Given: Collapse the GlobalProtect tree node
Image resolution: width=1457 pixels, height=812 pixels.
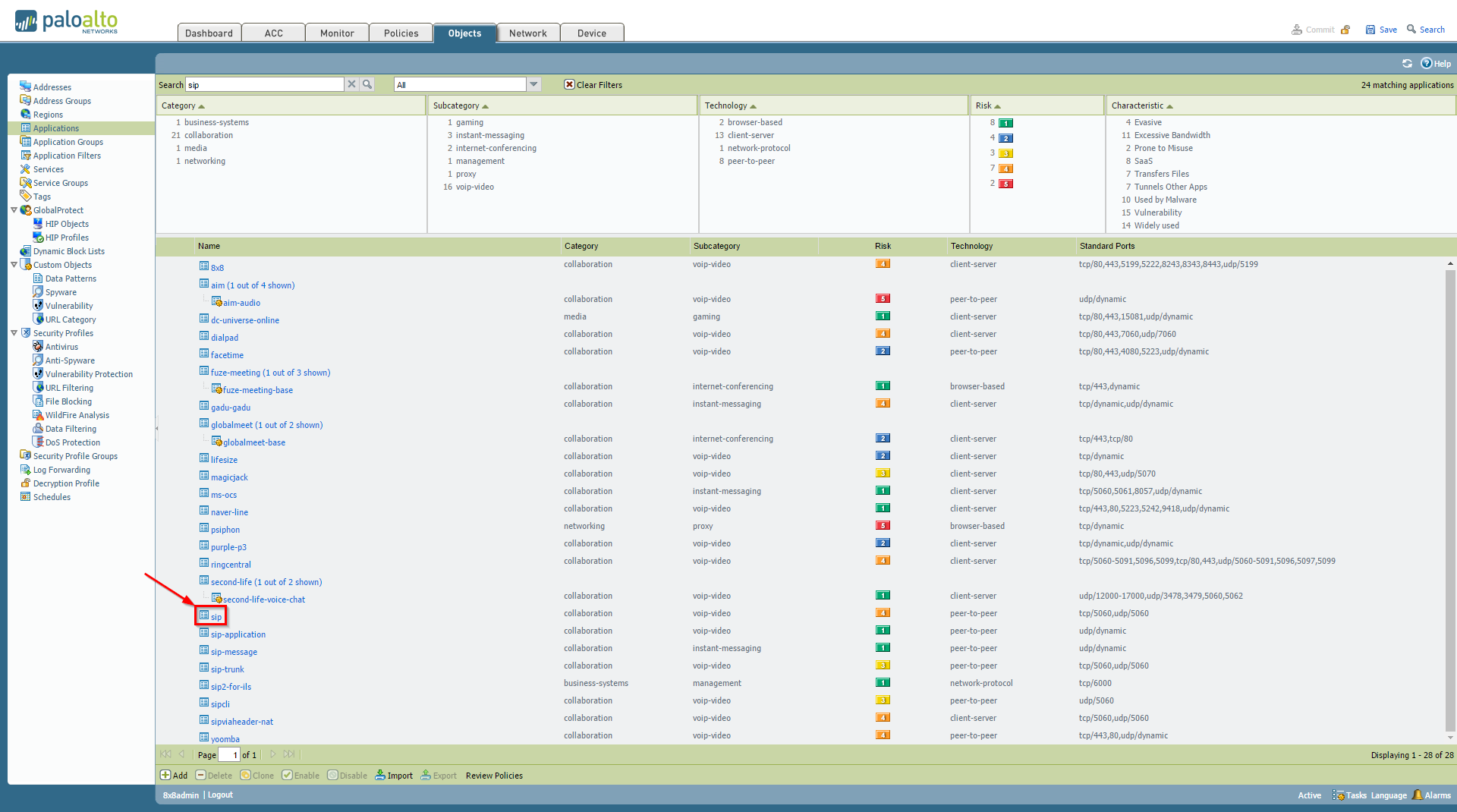Looking at the screenshot, I should click(14, 210).
